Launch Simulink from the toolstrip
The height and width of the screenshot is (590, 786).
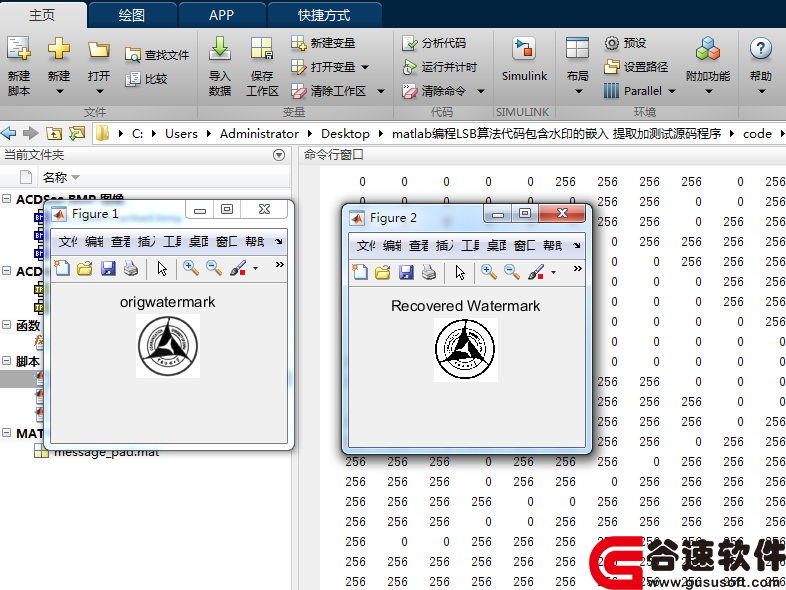[524, 59]
